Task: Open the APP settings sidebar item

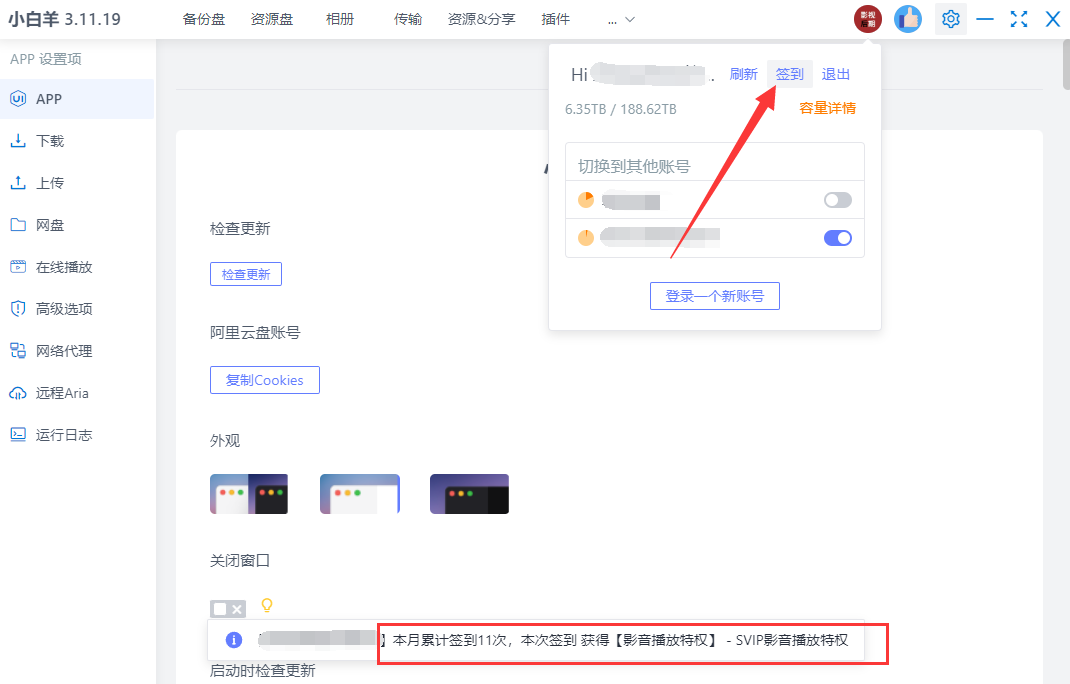Action: point(76,99)
